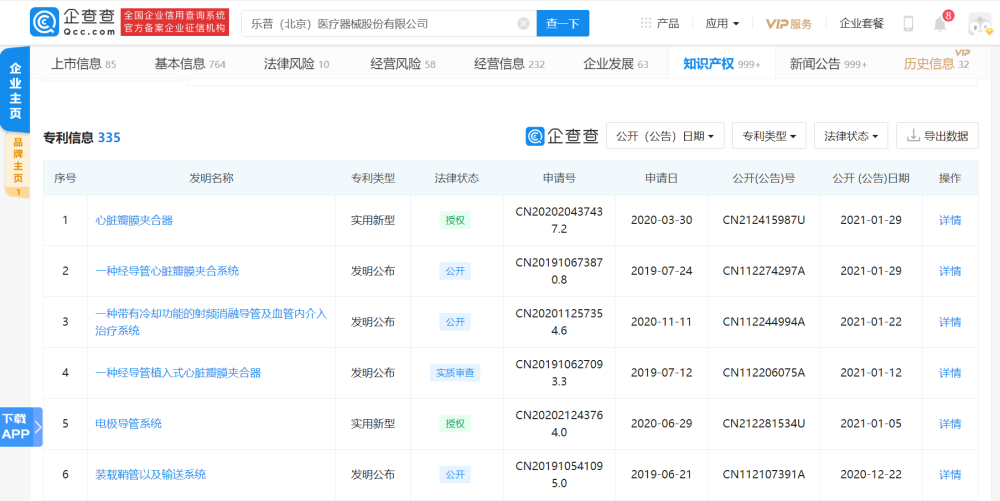This screenshot has height=501, width=1000.
Task: Click publication date 2020-12-22
Action: click(871, 475)
